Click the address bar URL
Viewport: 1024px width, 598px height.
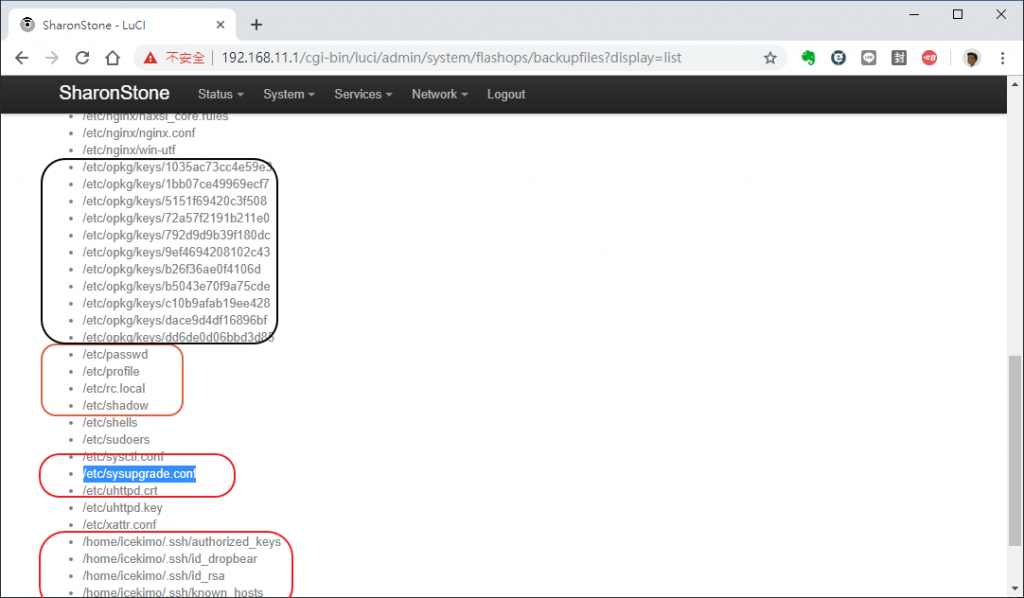[x=451, y=58]
